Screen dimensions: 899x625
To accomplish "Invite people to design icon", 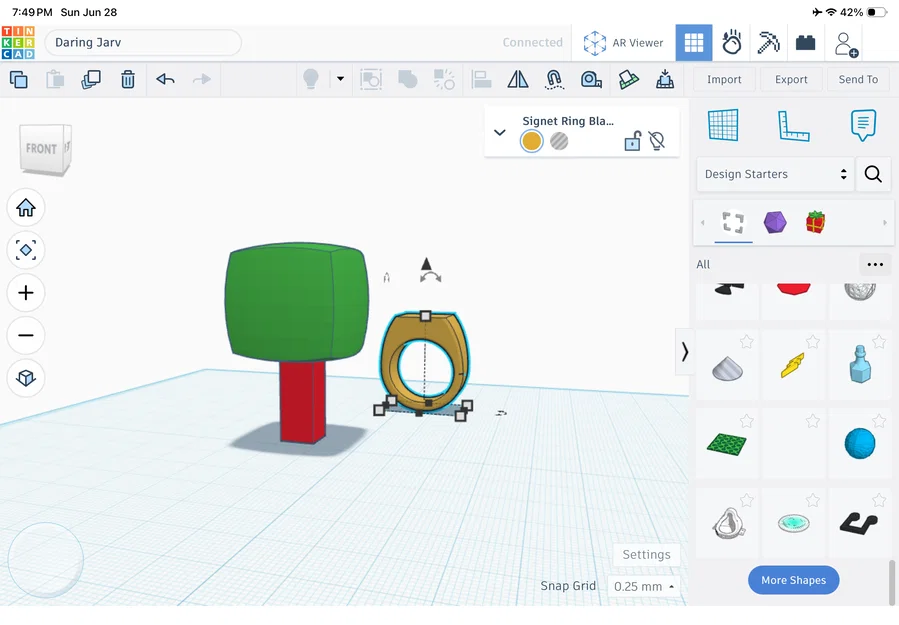I will [x=846, y=44].
